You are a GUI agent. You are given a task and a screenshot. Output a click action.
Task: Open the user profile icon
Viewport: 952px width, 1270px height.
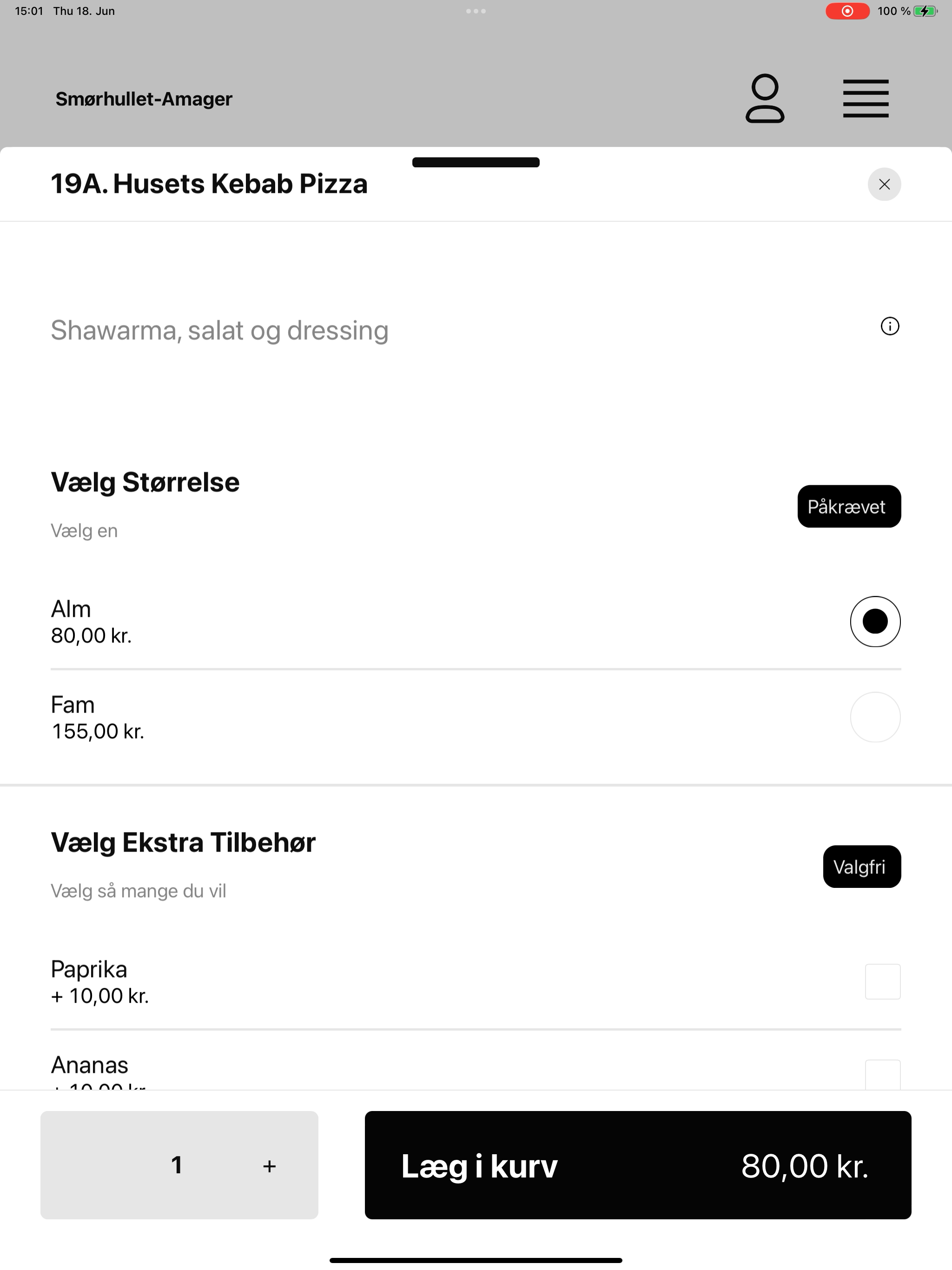[764, 98]
